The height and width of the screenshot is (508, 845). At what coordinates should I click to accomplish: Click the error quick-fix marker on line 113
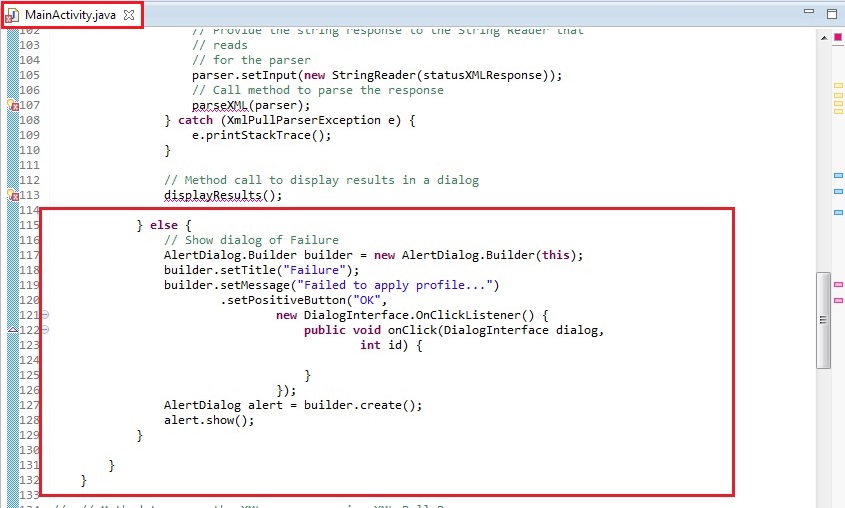click(x=11, y=195)
